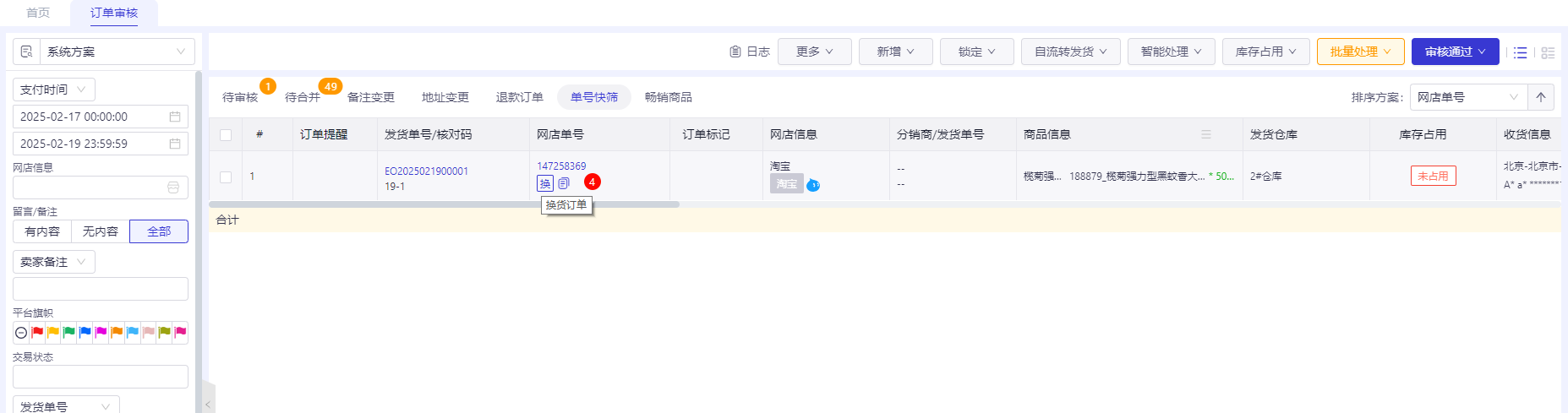The height and width of the screenshot is (413, 1568).
Task: Open the 地址变更 filter tab
Action: coord(445,97)
